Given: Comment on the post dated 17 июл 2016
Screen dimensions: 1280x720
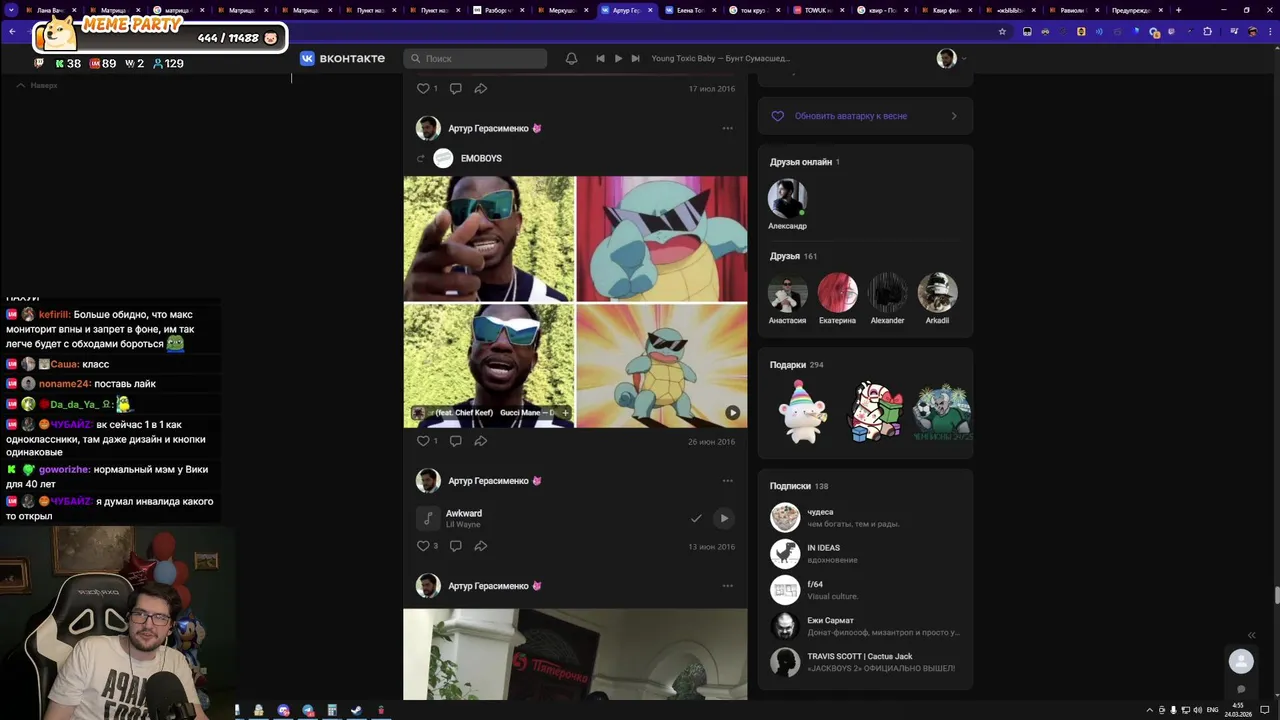Looking at the screenshot, I should click(455, 88).
